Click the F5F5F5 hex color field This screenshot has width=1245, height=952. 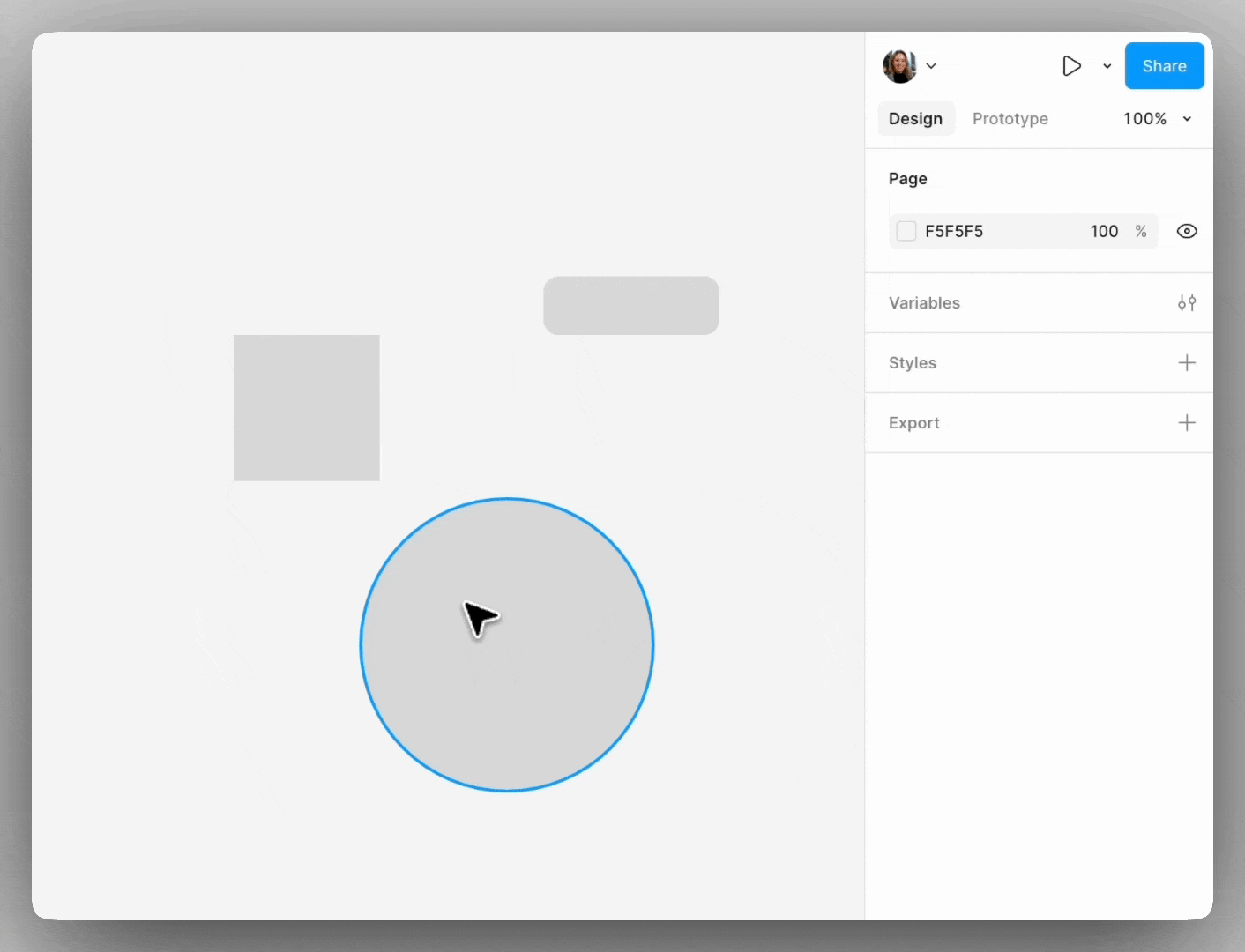[954, 231]
